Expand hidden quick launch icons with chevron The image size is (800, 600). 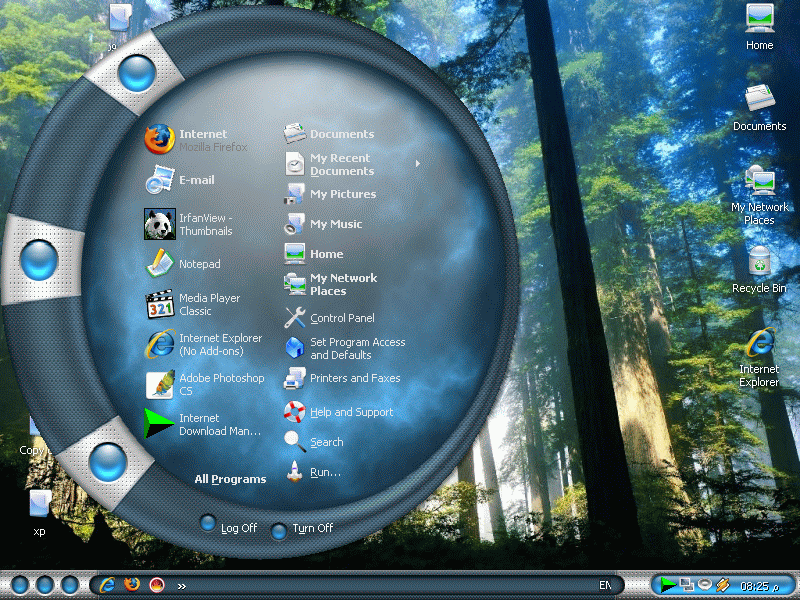pyautogui.click(x=181, y=585)
